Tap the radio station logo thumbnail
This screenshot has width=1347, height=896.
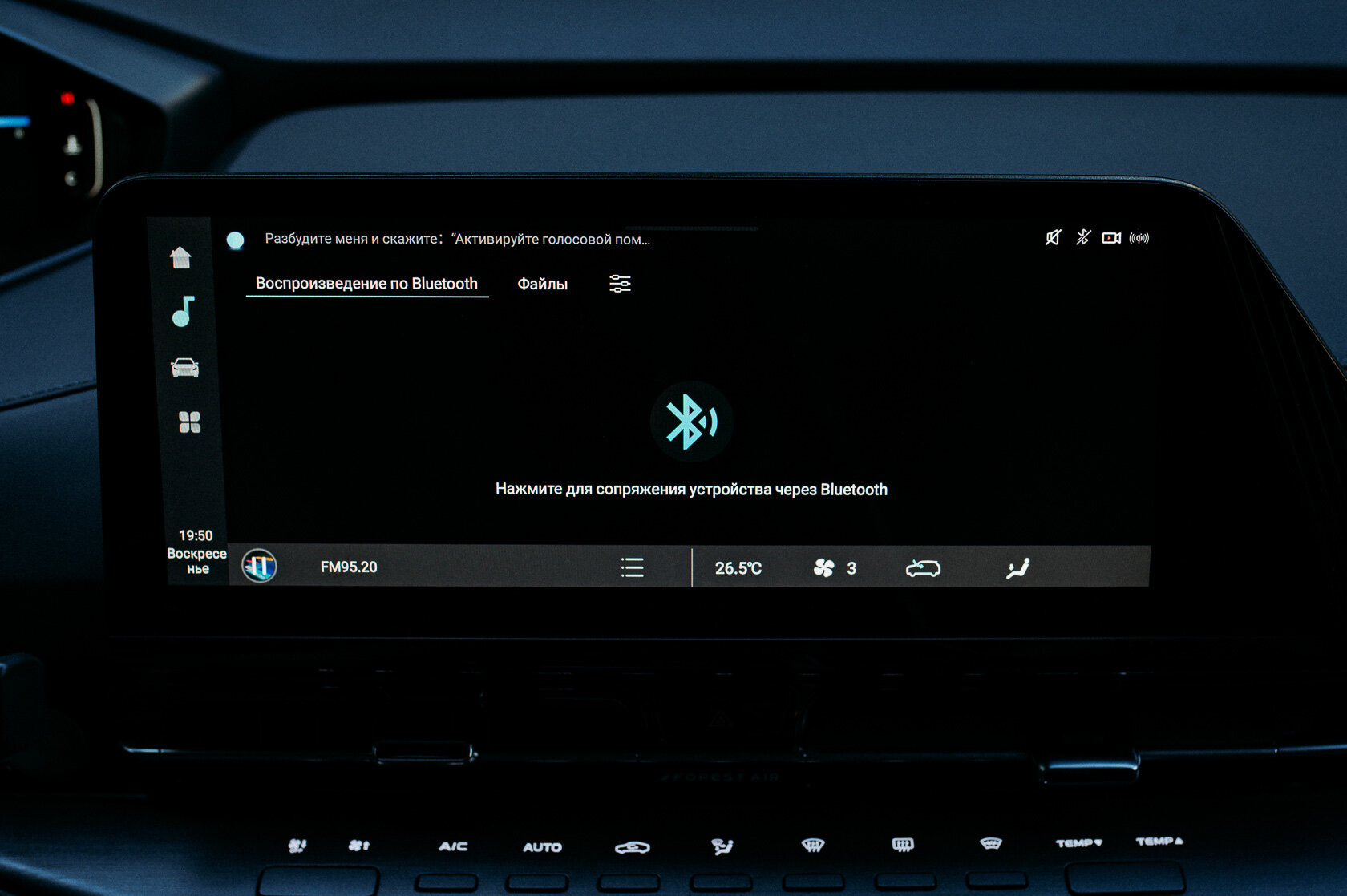tap(259, 566)
